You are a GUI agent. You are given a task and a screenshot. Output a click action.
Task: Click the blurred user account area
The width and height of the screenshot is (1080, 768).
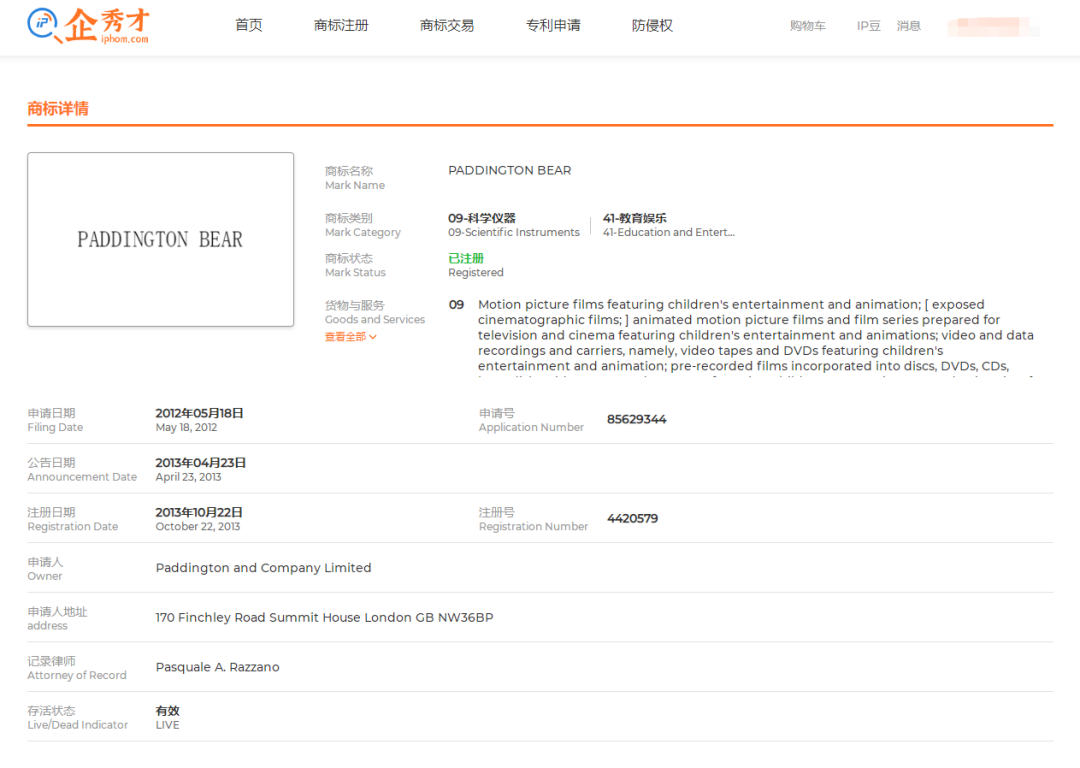993,27
